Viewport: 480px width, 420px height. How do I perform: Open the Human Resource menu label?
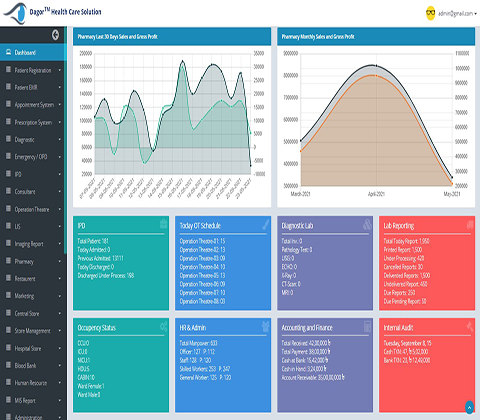[x=31, y=383]
